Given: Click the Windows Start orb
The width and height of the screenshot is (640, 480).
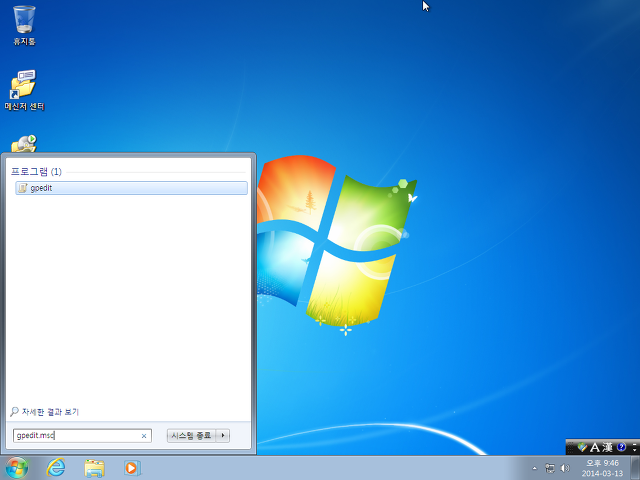Looking at the screenshot, I should [x=17, y=468].
